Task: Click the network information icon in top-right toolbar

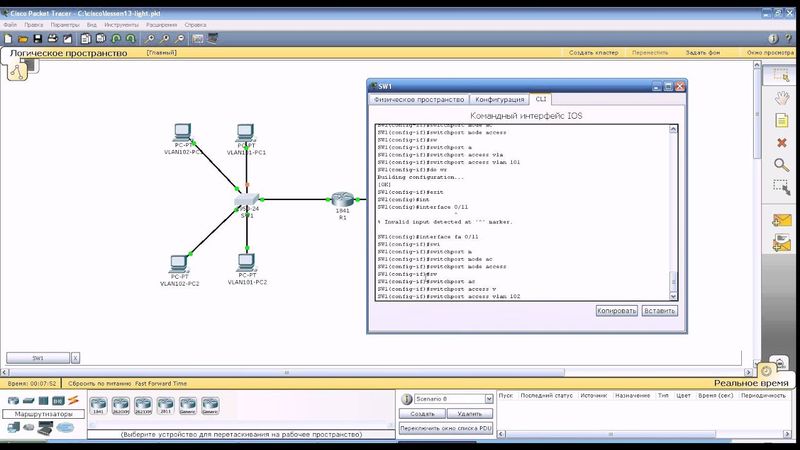Action: point(773,38)
